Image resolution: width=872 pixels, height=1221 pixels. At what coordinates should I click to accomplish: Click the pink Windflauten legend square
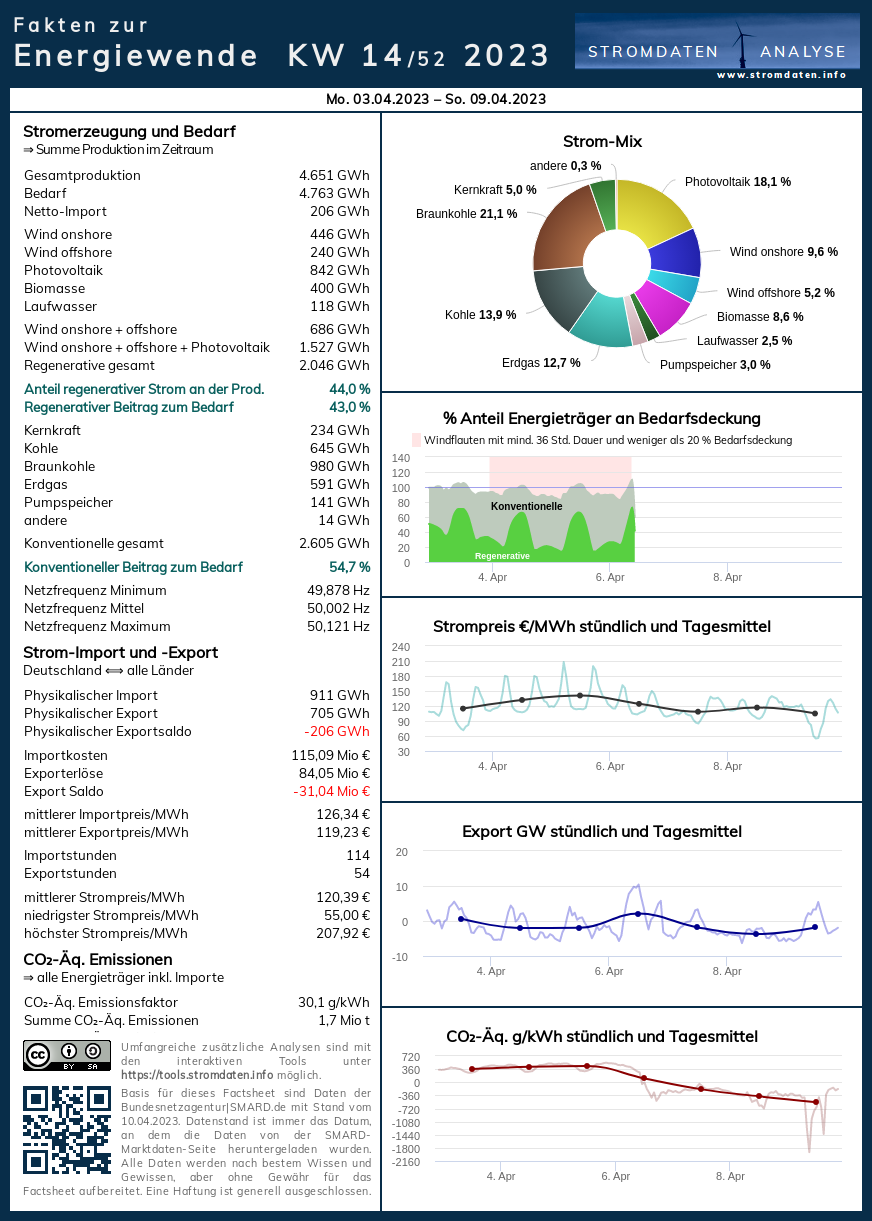coord(417,440)
